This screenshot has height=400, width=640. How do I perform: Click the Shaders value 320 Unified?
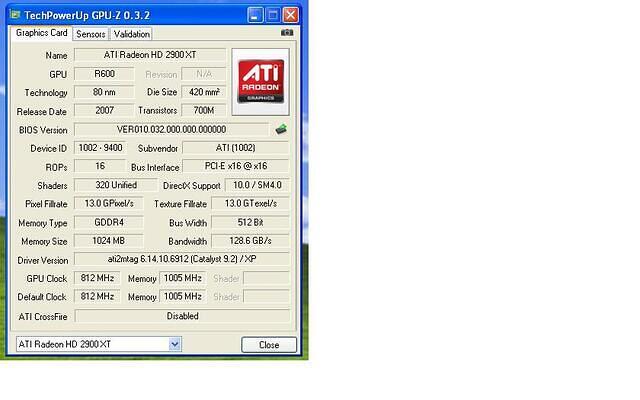click(116, 185)
